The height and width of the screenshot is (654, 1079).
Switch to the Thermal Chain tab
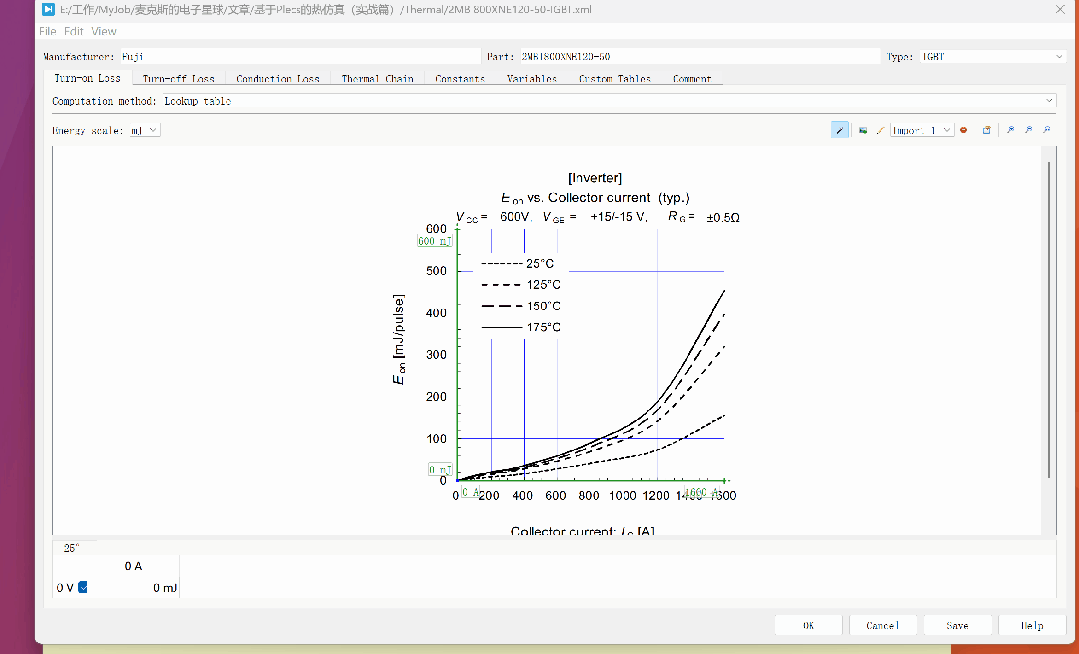[x=378, y=78]
